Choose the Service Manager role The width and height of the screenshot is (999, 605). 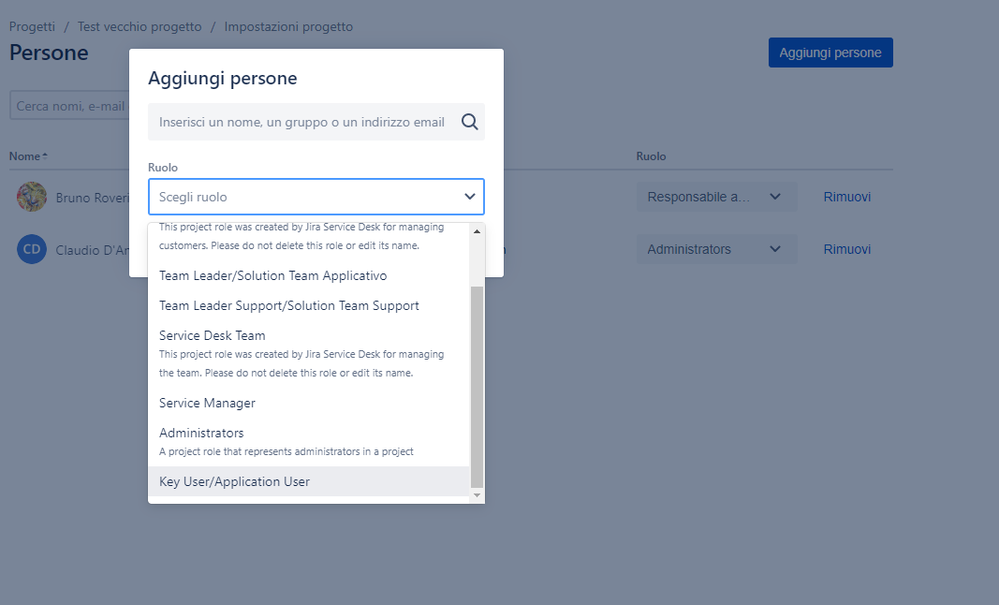(x=309, y=403)
